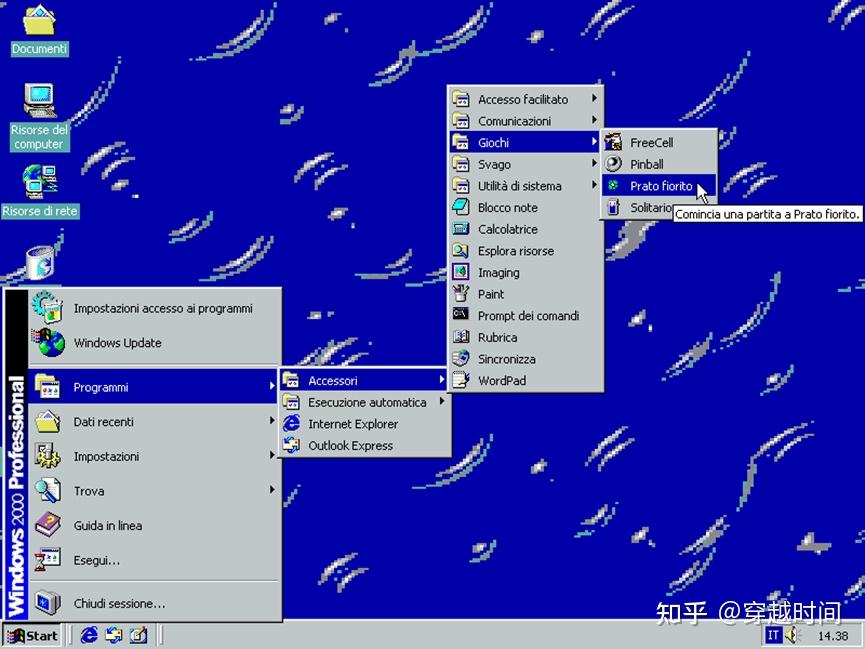Screen dimensions: 865x649
Task: Expand Programmi submenu arrow
Action: pyautogui.click(x=272, y=386)
